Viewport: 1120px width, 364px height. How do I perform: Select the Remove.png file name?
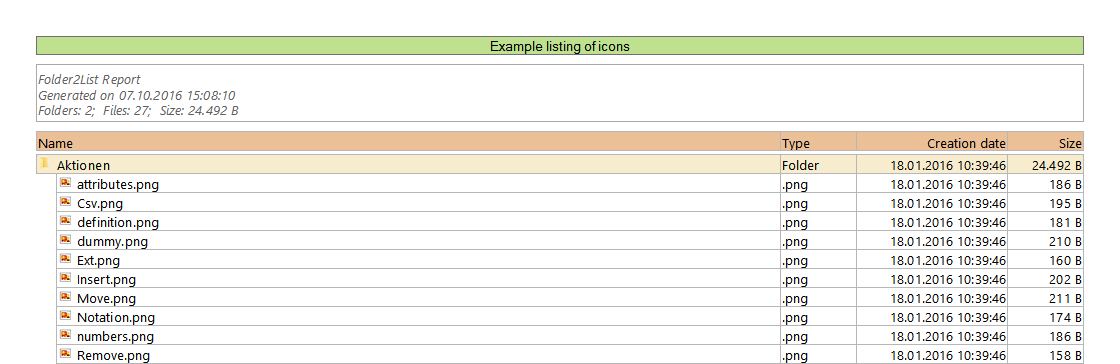click(113, 355)
